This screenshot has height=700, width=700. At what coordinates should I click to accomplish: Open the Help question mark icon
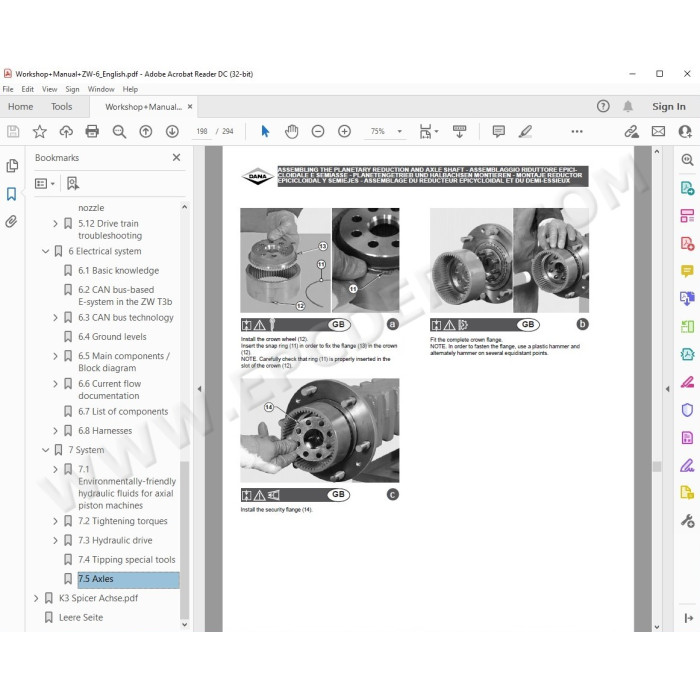click(x=603, y=106)
